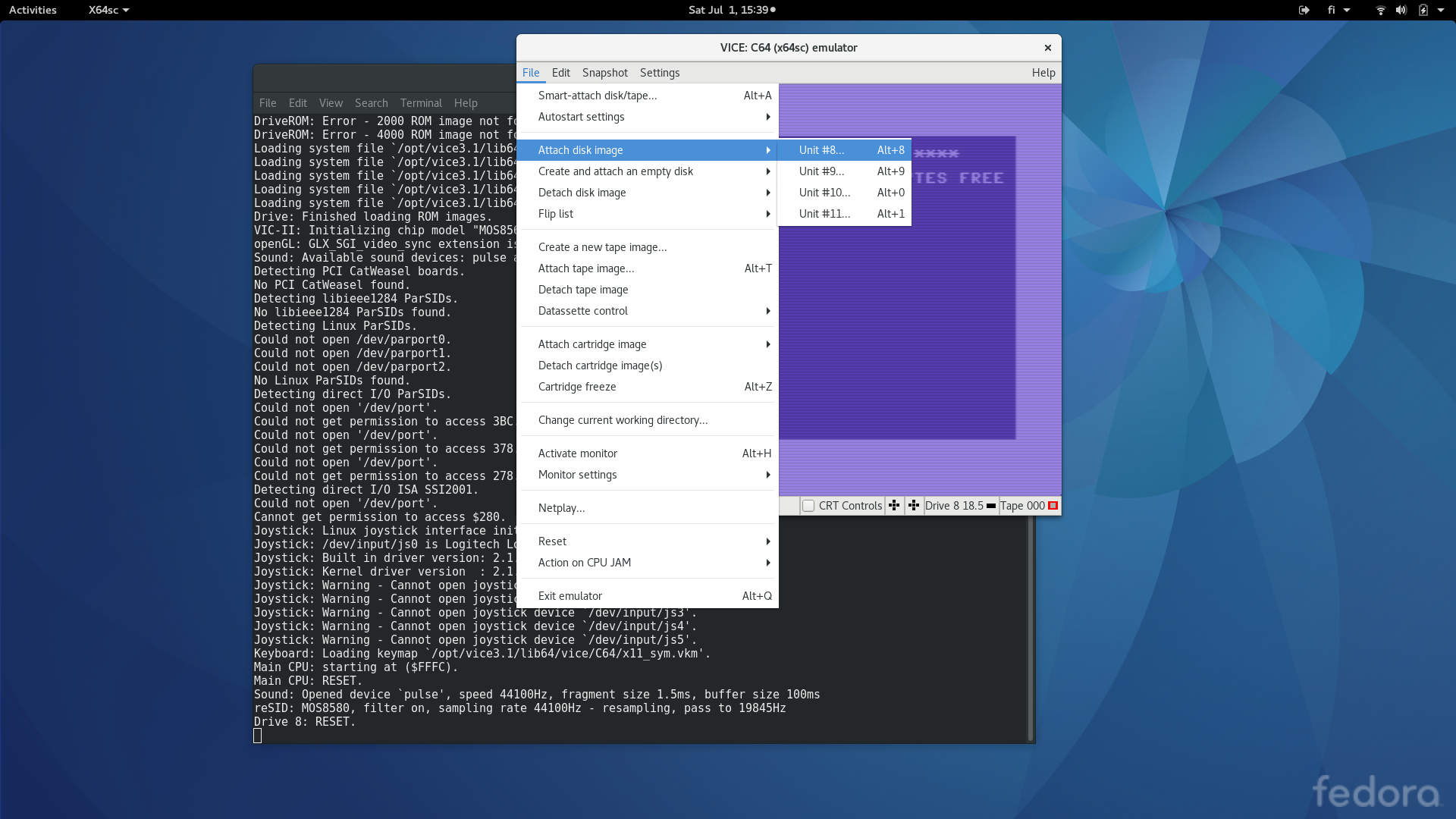The height and width of the screenshot is (819, 1456).
Task: Open the fi keyboard layout indicator
Action: (1336, 10)
